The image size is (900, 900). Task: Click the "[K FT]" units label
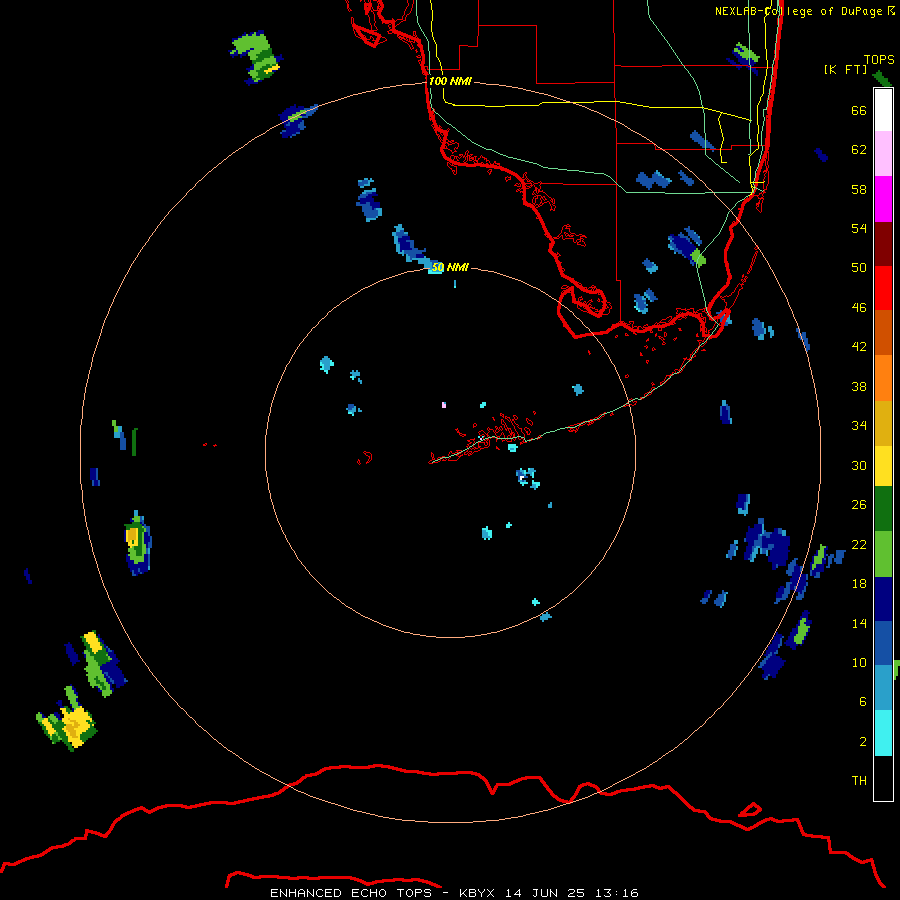click(x=845, y=69)
